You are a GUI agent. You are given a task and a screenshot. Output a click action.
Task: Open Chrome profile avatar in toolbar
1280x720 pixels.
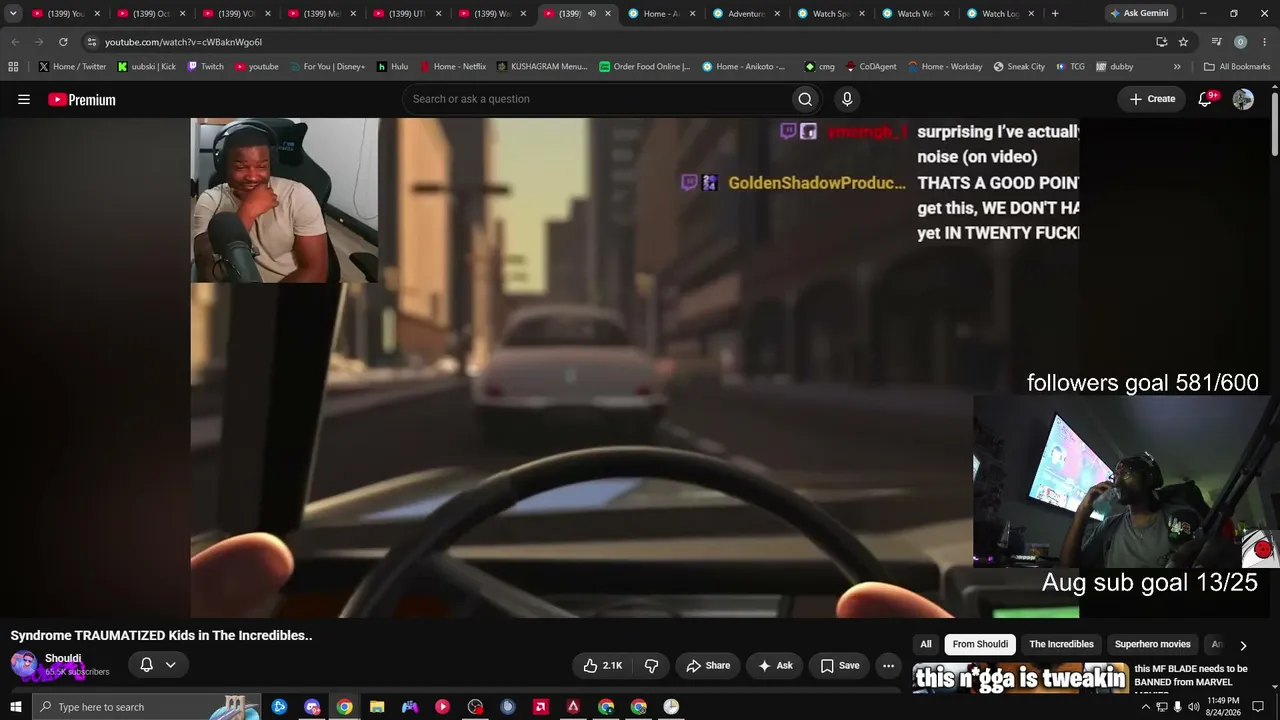pyautogui.click(x=1240, y=42)
